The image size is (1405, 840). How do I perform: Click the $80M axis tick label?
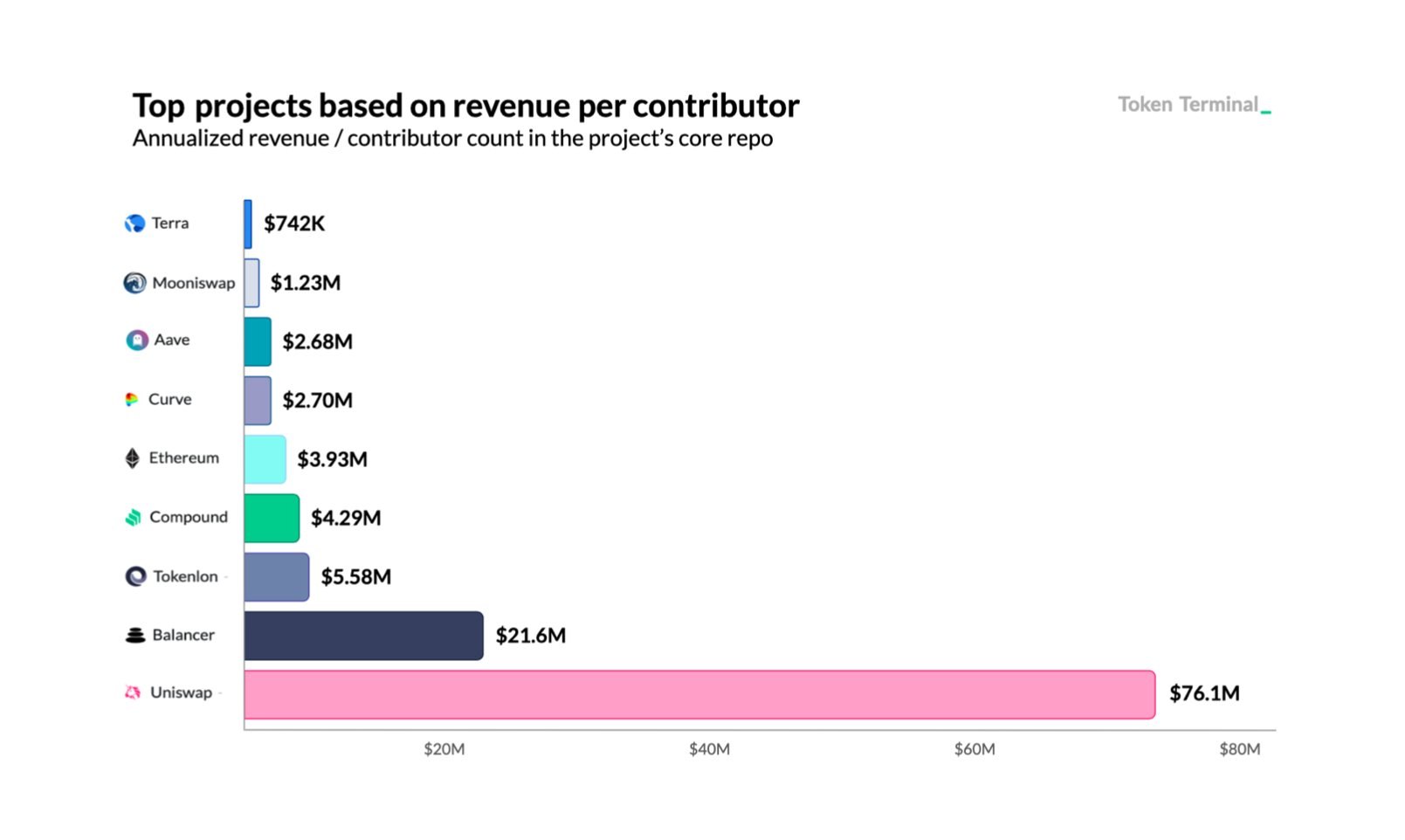[x=1240, y=749]
